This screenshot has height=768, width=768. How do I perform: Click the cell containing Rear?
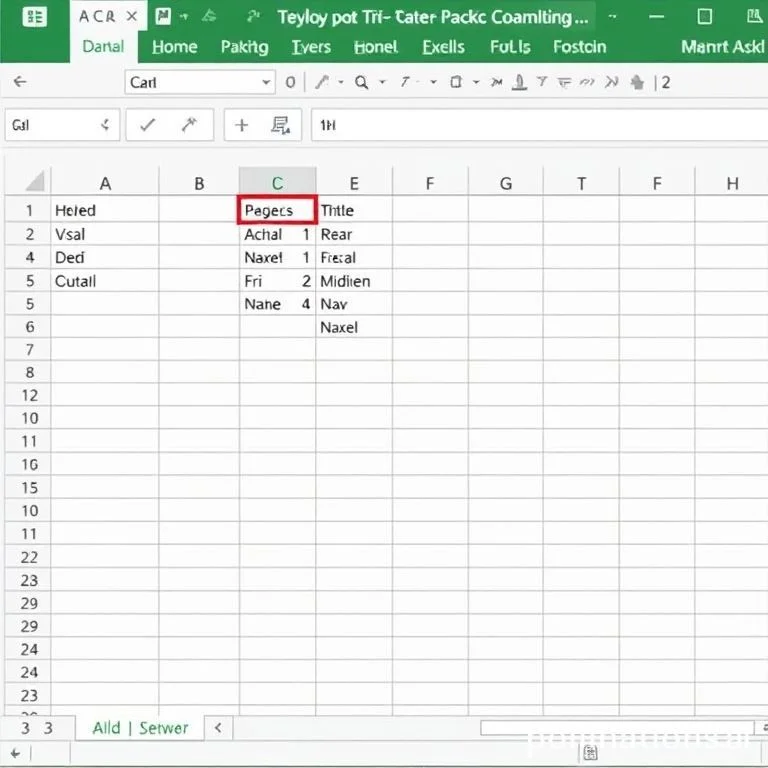click(x=354, y=234)
